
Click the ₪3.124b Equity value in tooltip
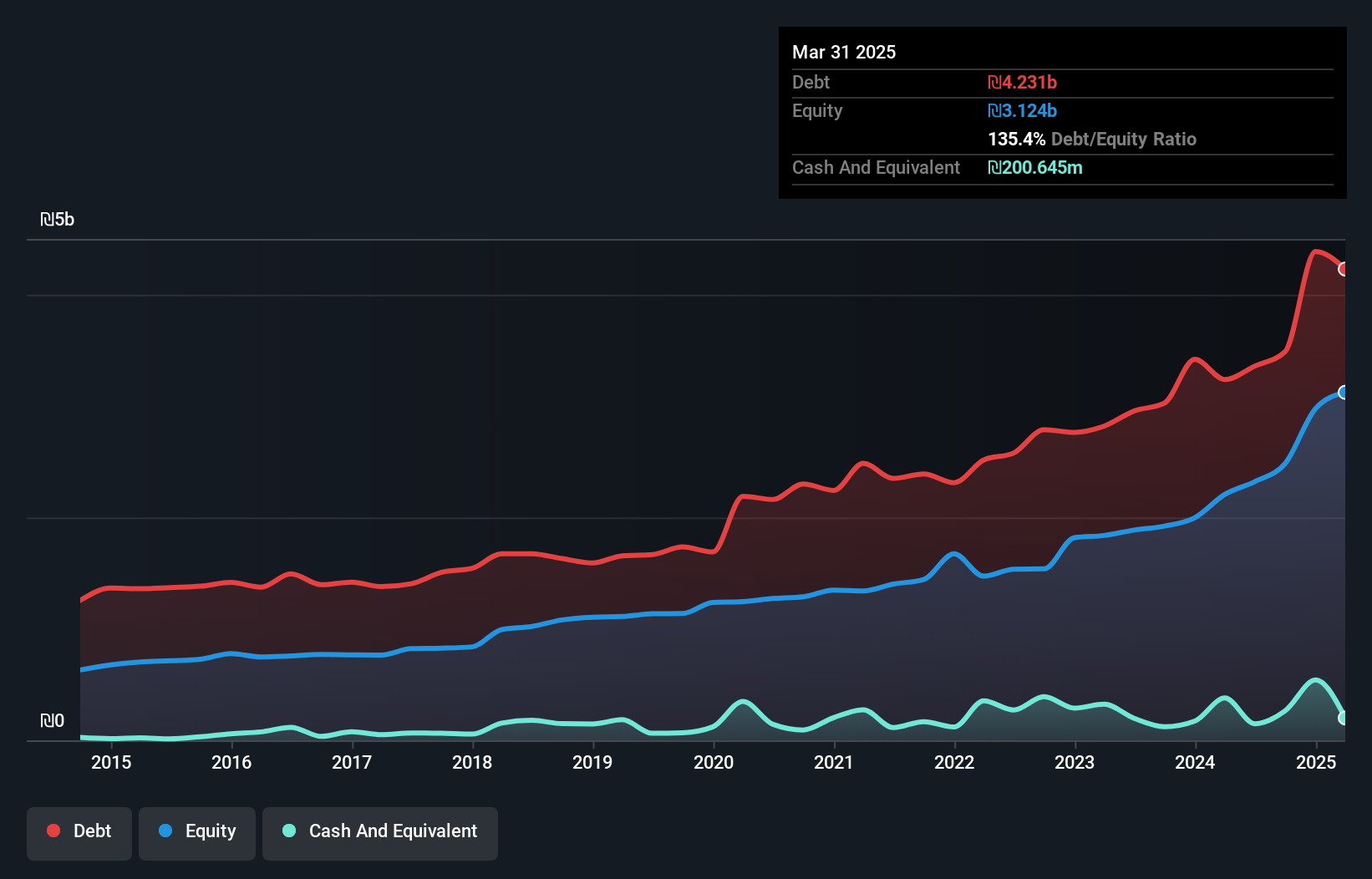click(x=1022, y=111)
